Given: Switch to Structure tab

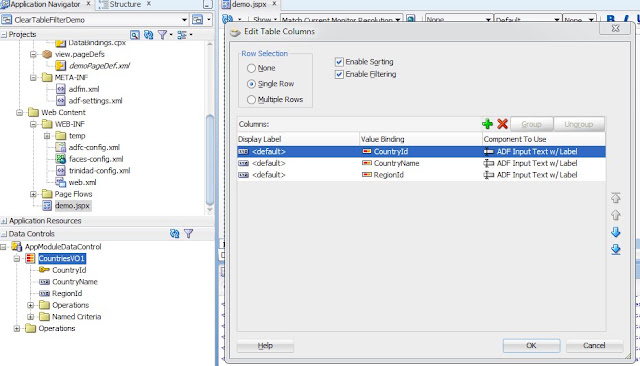Looking at the screenshot, I should (x=125, y=4).
